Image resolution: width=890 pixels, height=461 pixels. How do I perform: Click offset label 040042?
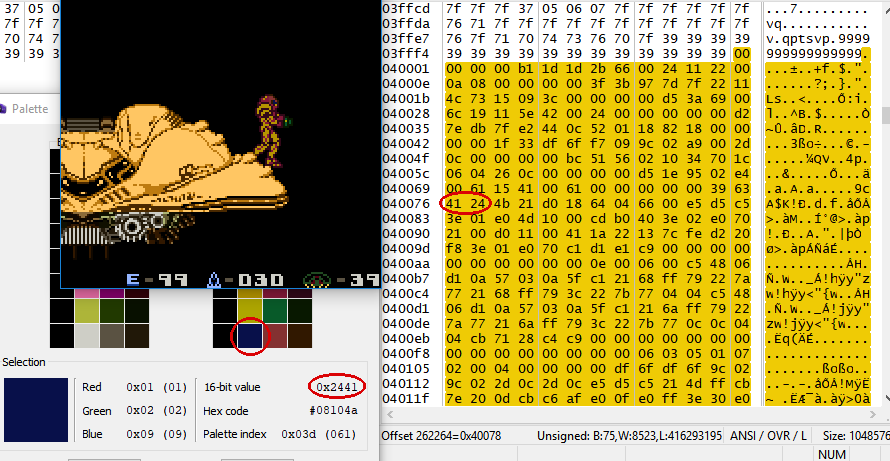(x=406, y=143)
